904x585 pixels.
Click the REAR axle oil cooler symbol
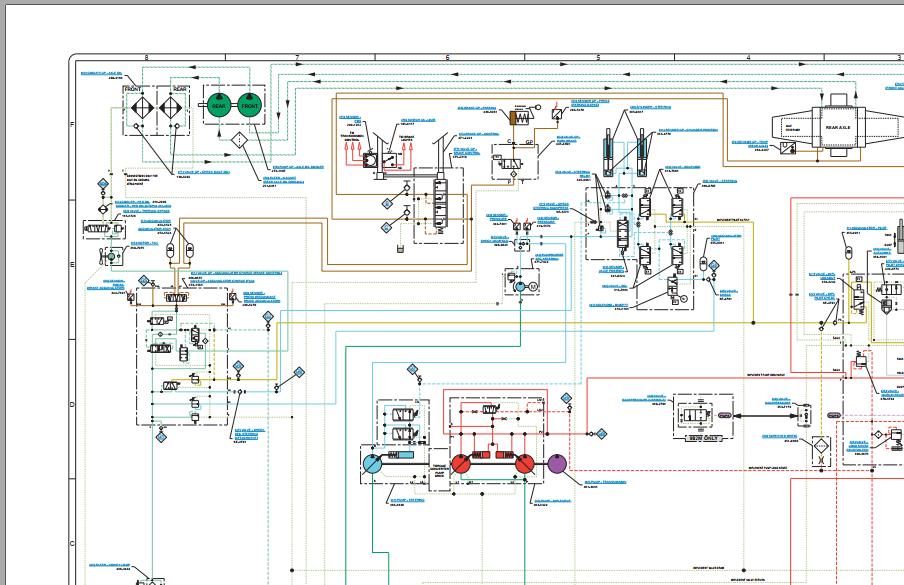[x=172, y=108]
